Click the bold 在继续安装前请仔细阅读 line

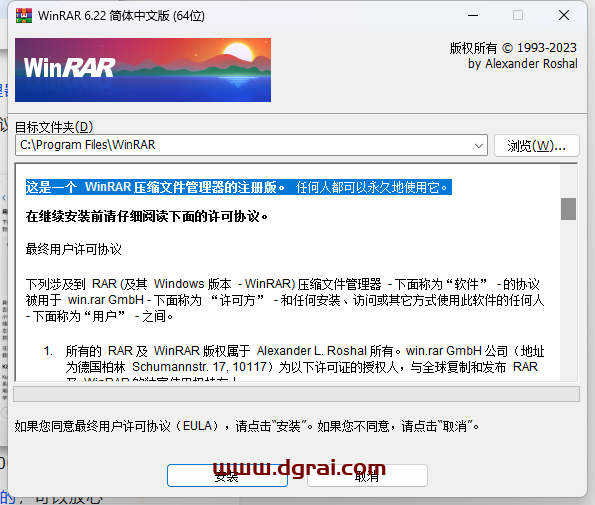147,216
